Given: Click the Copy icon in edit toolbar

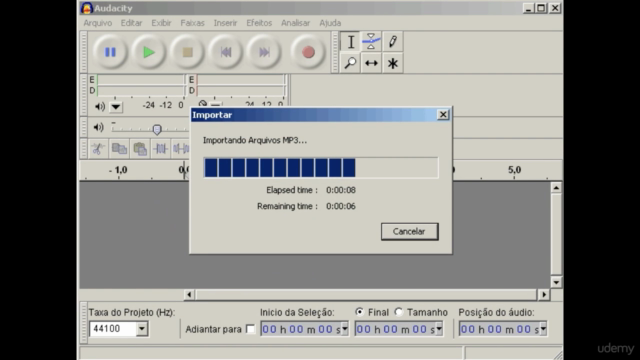Looking at the screenshot, I should pyautogui.click(x=119, y=149).
